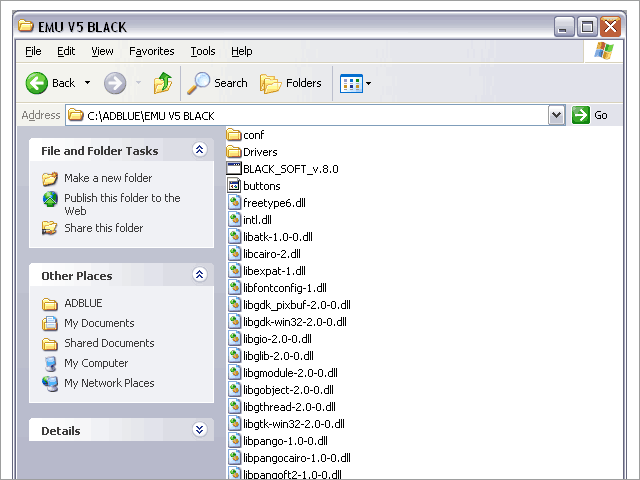Open the Favorites menu
Image resolution: width=640 pixels, height=480 pixels.
[151, 51]
